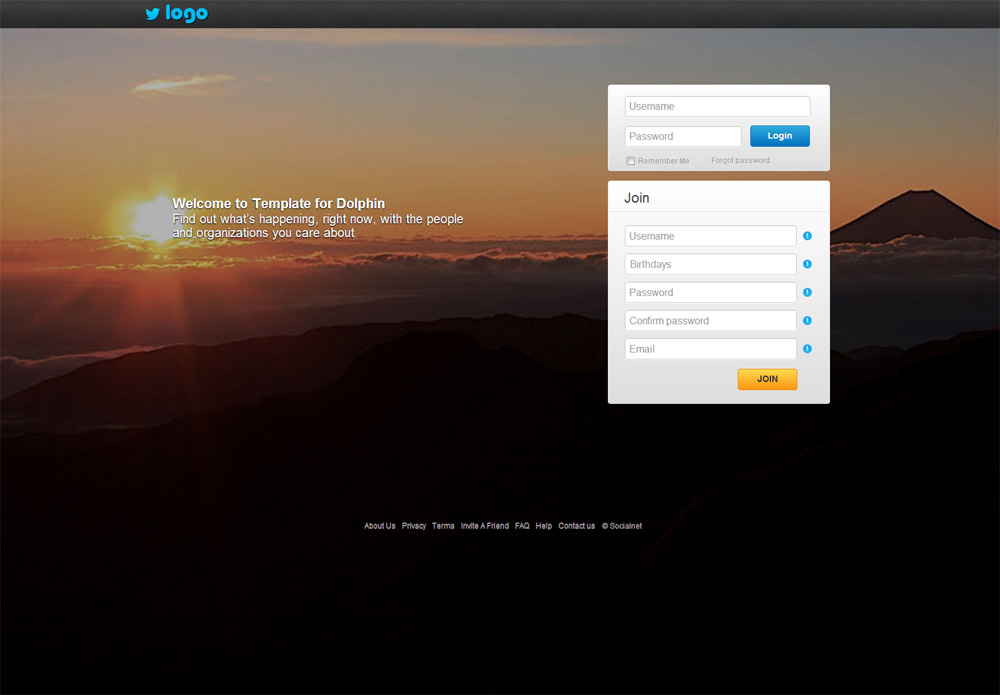Click the info icon beside Confirm password
The width and height of the screenshot is (1000, 695).
click(x=807, y=321)
